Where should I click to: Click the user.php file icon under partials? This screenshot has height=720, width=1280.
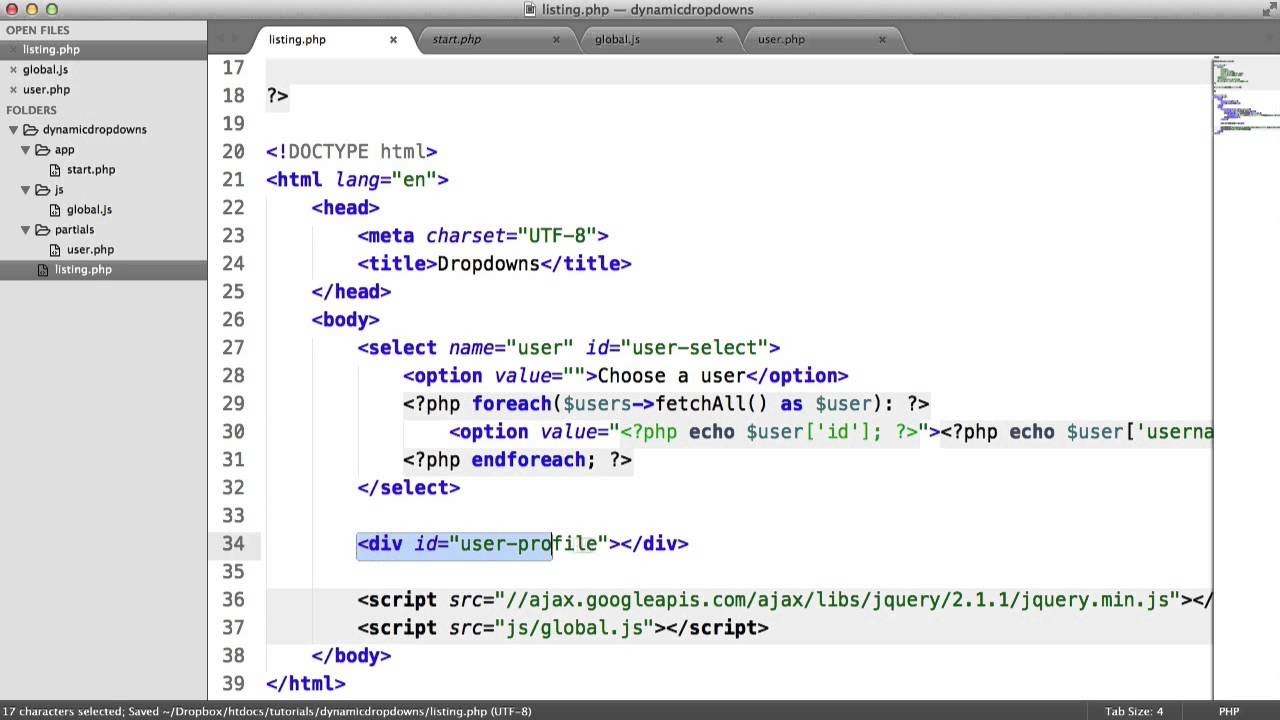[56, 249]
